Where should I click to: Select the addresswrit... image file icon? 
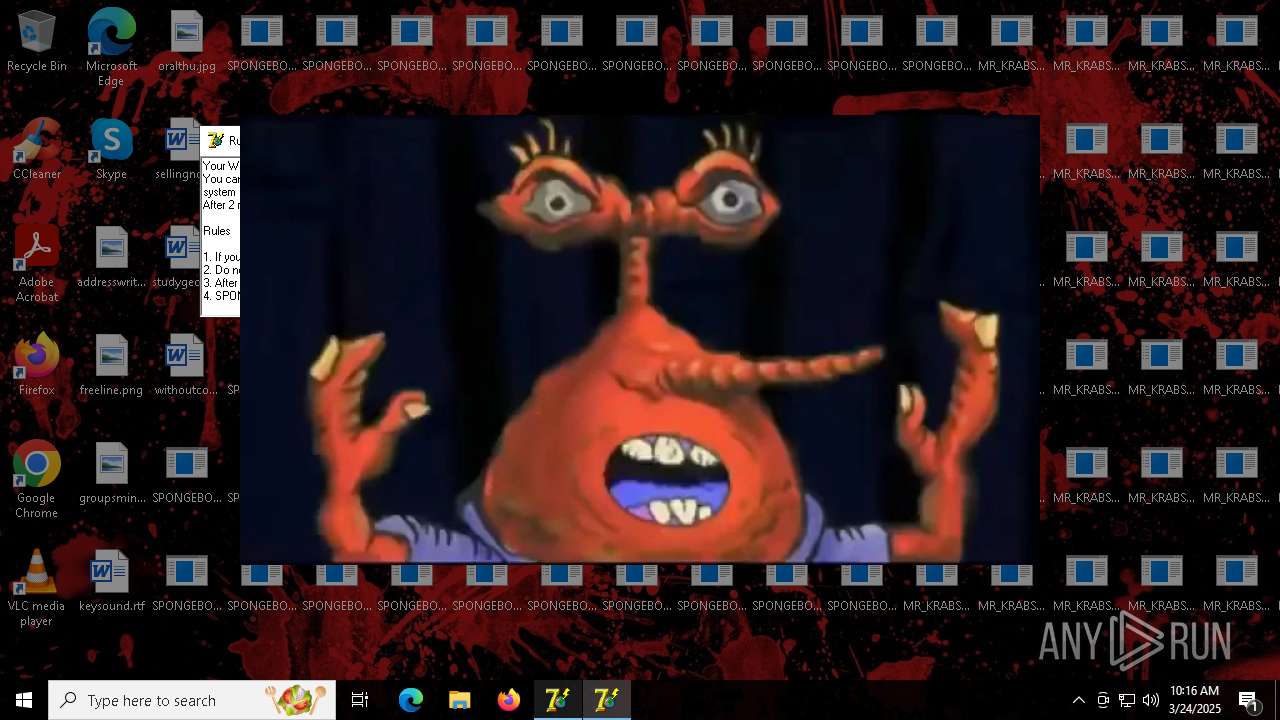coord(111,257)
